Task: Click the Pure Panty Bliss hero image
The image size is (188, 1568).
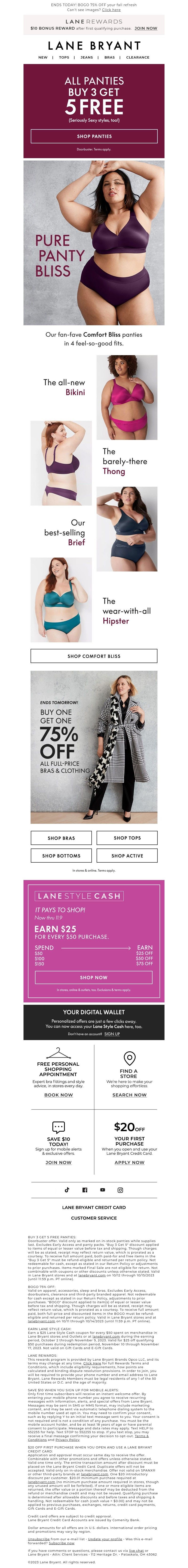Action: tap(94, 243)
